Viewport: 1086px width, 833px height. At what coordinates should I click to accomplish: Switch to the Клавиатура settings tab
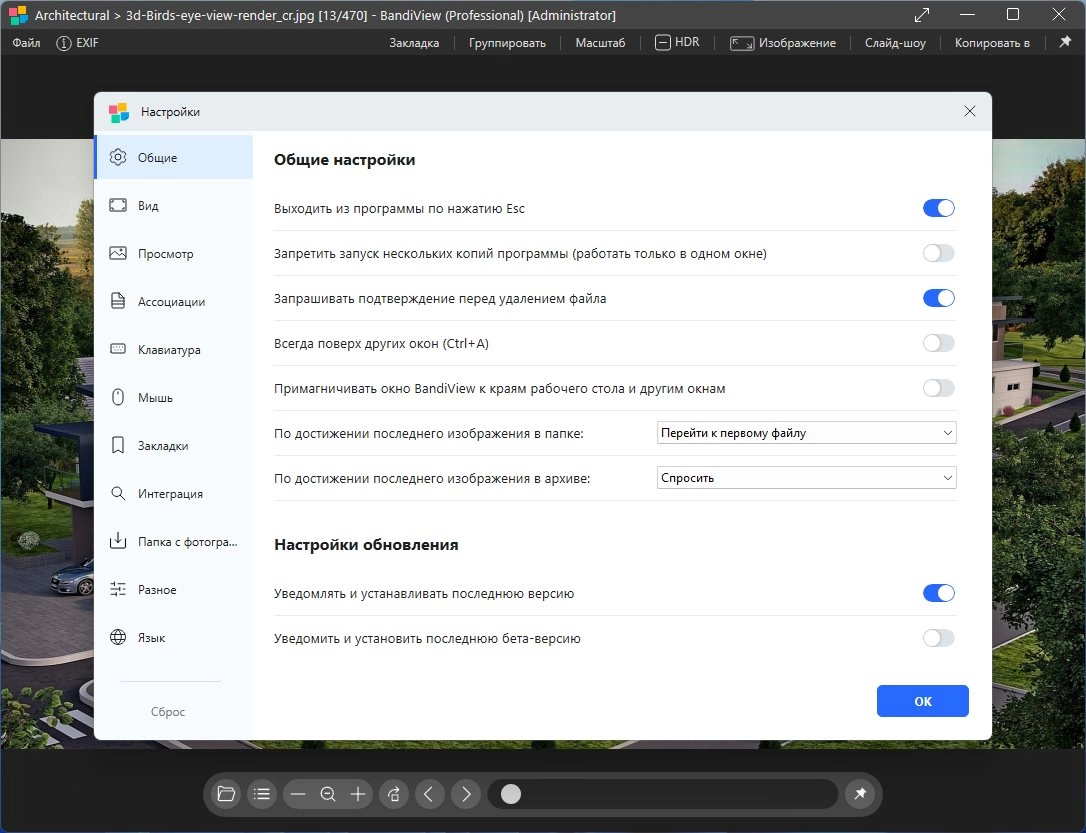169,350
